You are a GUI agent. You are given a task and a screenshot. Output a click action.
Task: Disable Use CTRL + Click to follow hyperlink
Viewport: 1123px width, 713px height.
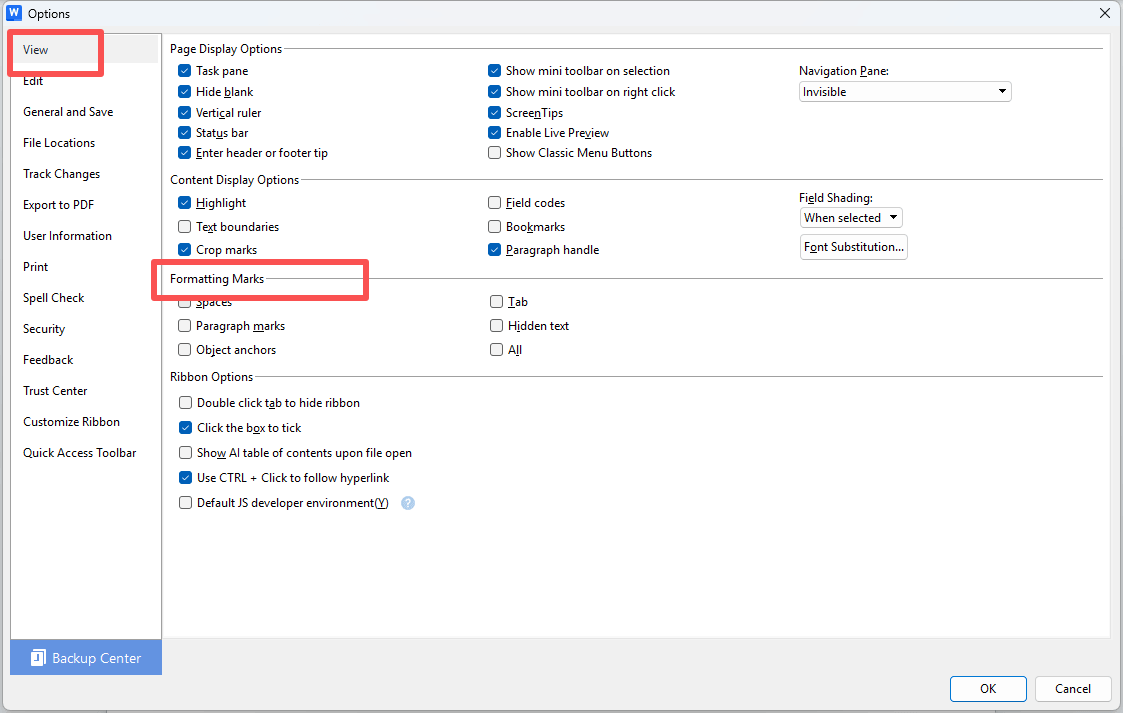[x=185, y=478]
